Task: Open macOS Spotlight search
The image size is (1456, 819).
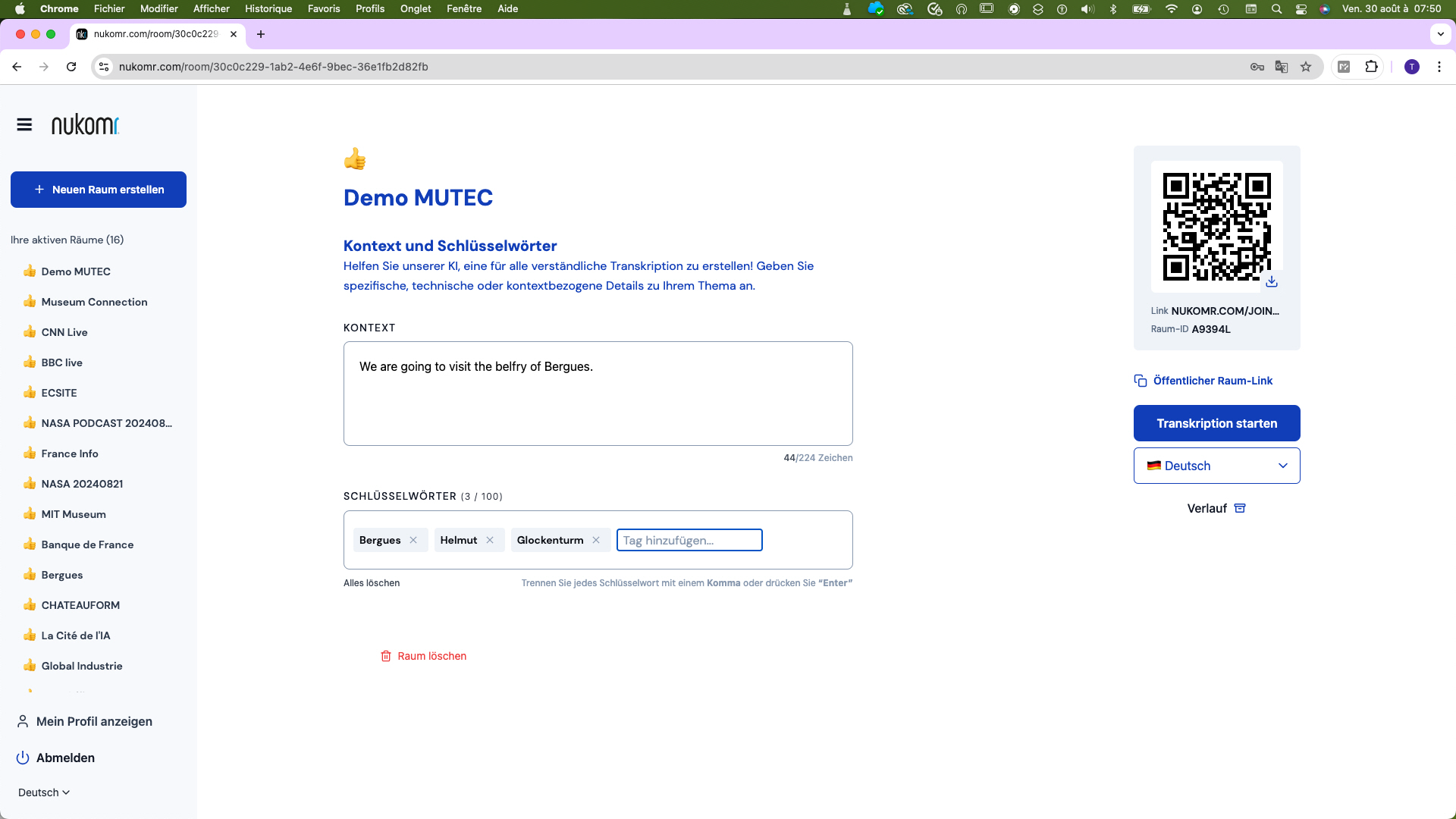Action: (1277, 9)
